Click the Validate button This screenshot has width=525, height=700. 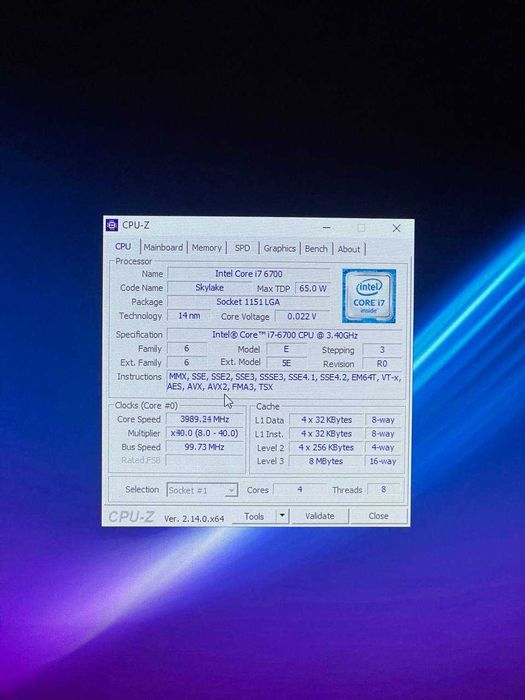tap(320, 516)
